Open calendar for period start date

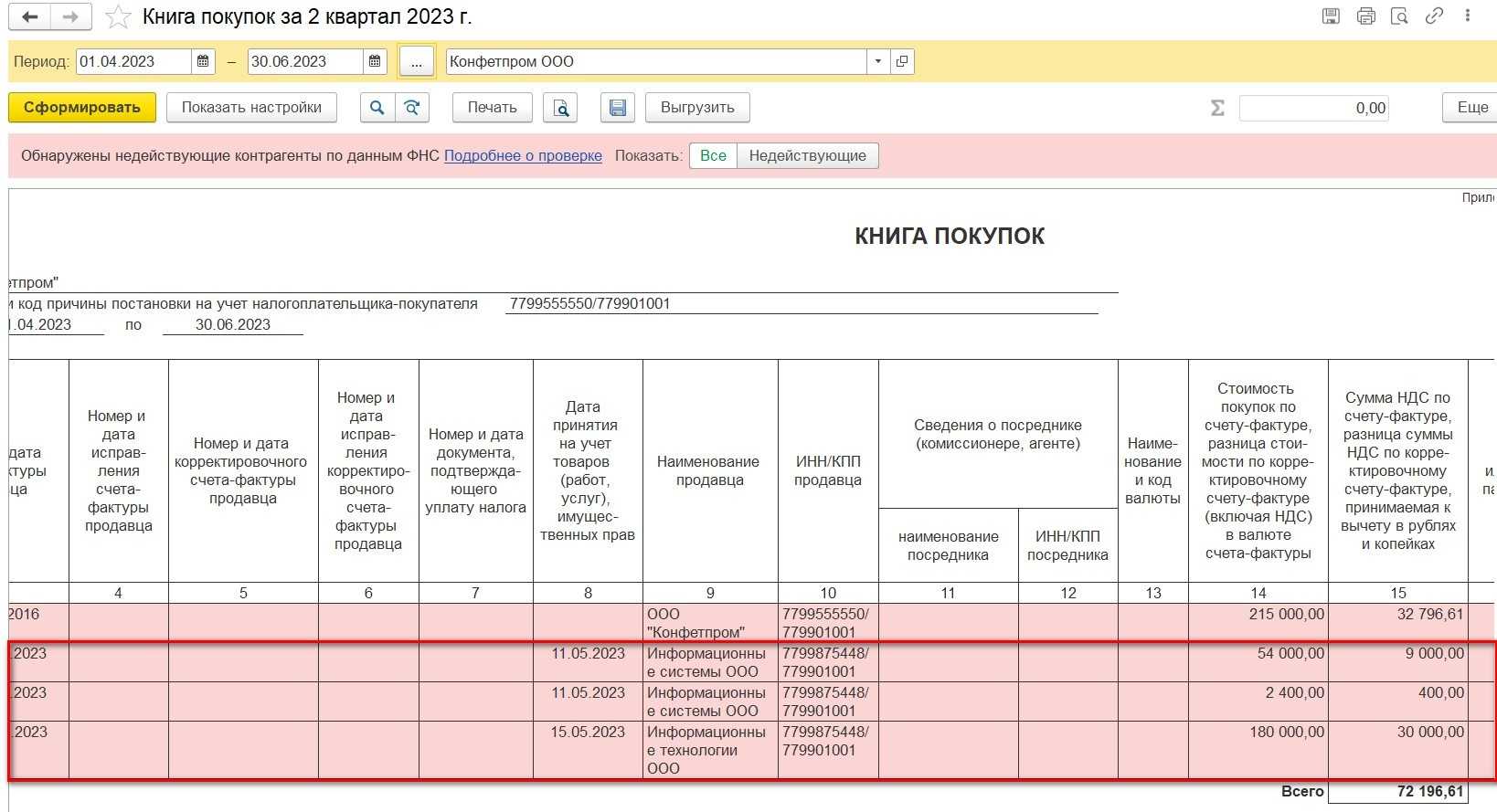(203, 62)
